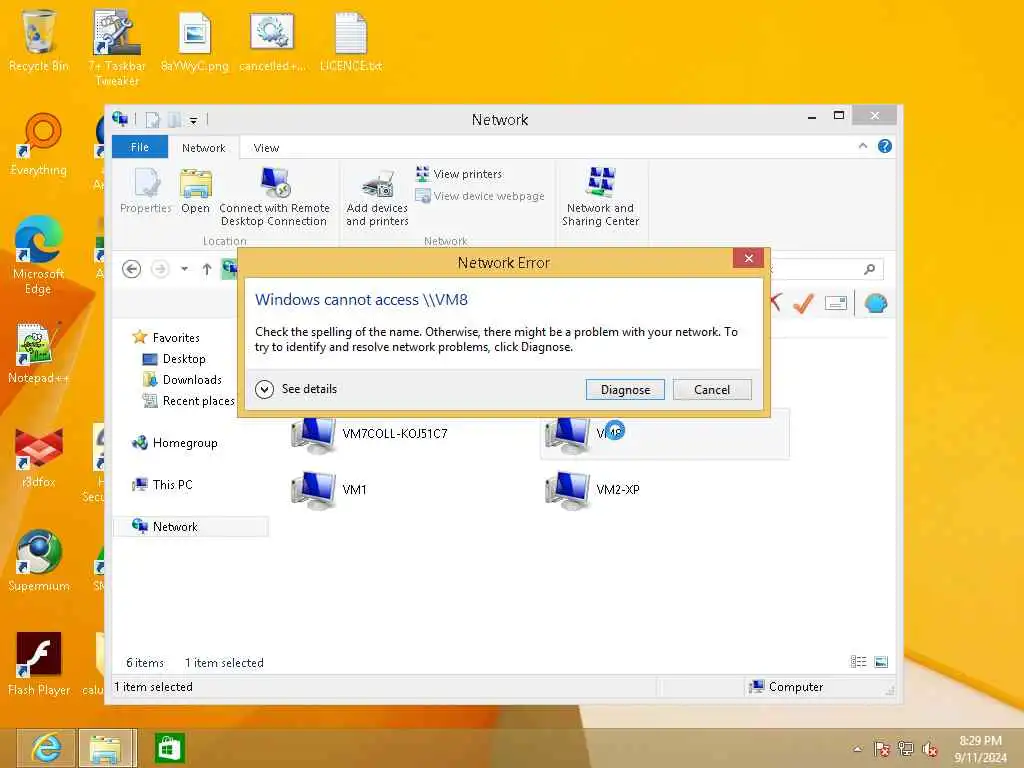Close the Network Error dialog
The image size is (1024, 768).
click(748, 259)
